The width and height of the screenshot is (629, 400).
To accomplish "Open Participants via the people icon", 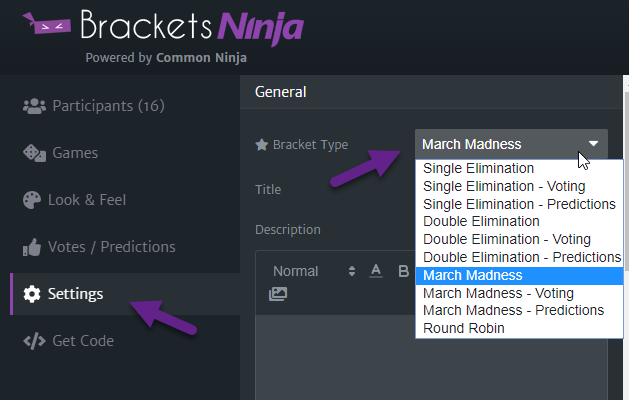I will point(34,106).
